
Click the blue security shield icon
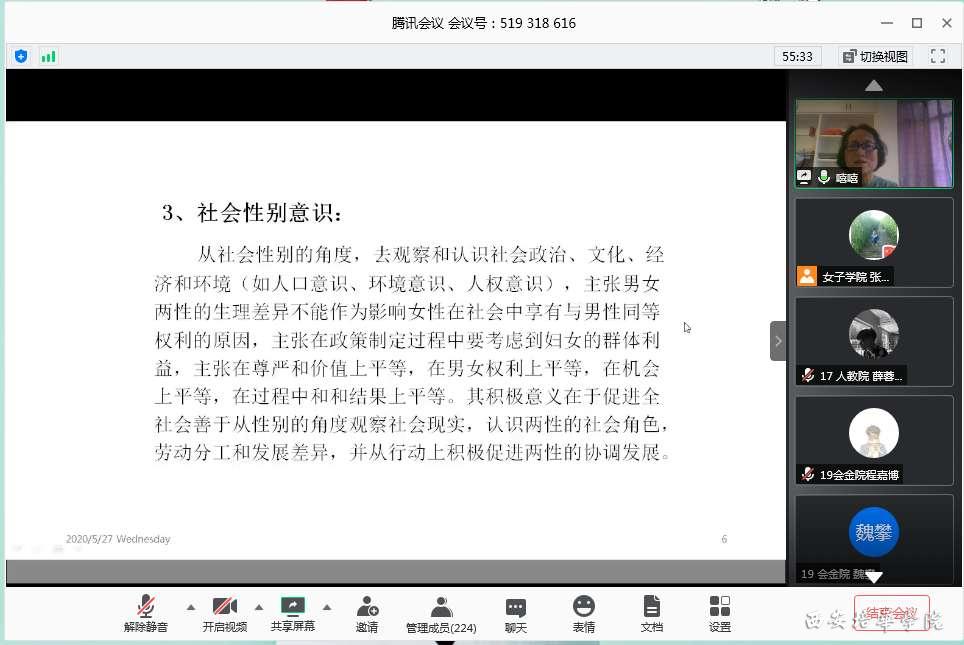21,57
